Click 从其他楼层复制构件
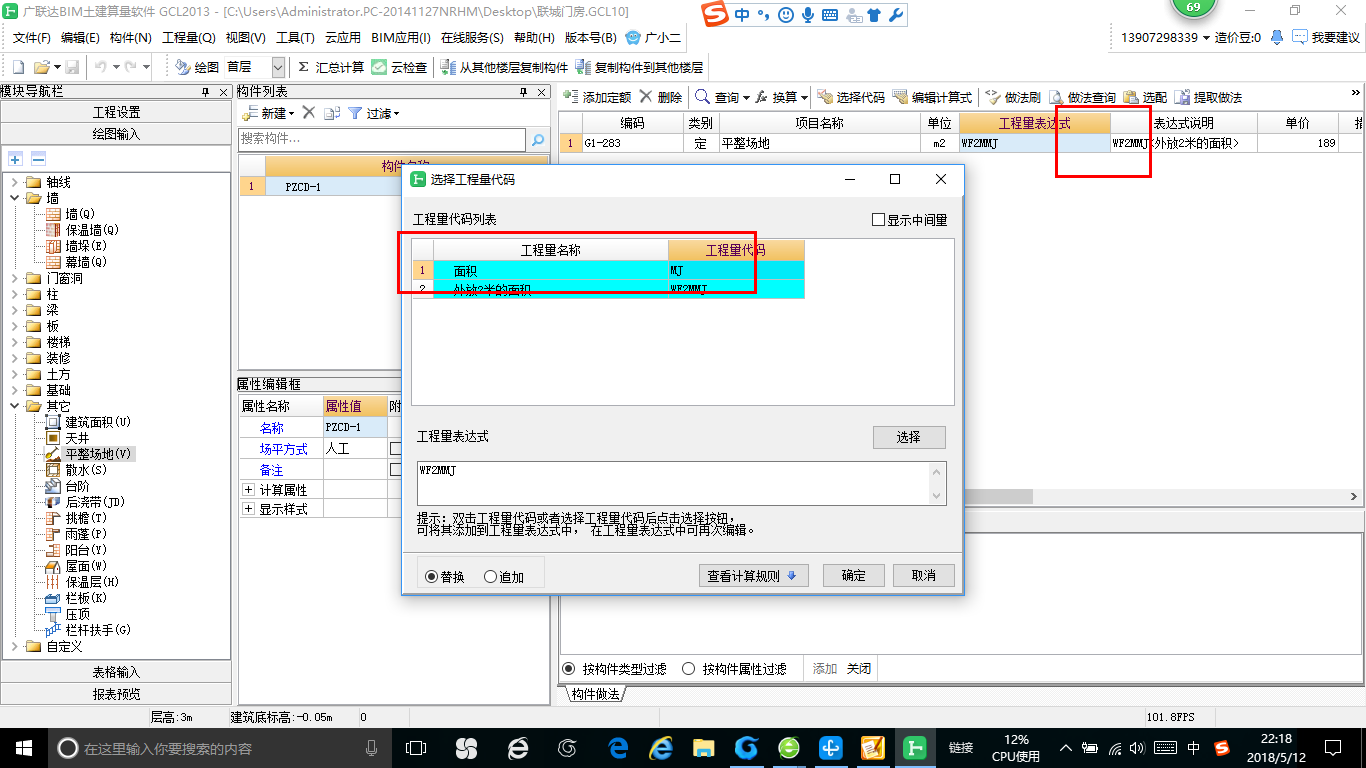Viewport: 1366px width, 768px height. click(x=504, y=67)
